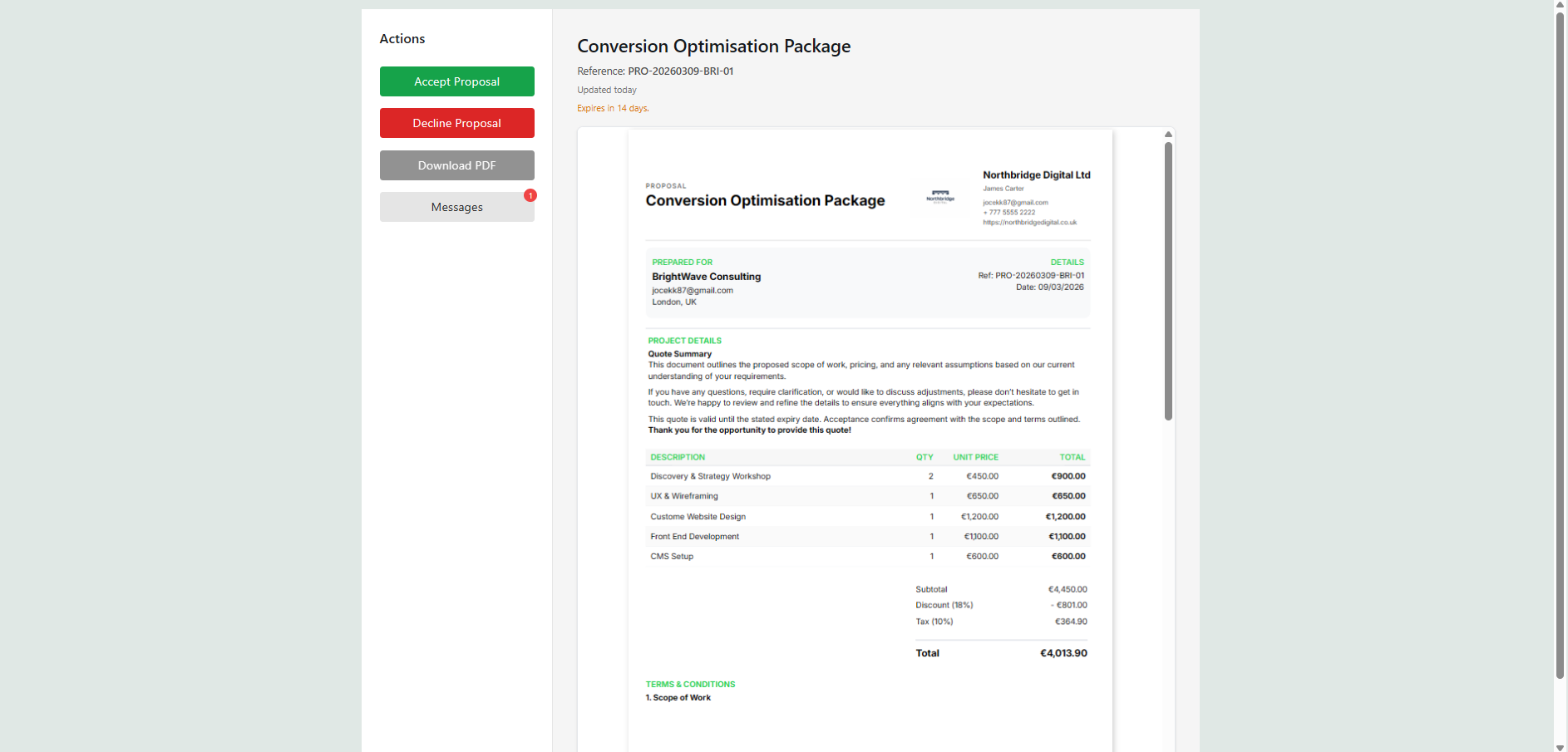Viewport: 1568px width, 752px height.
Task: Click the Accept Proposal button
Action: 456,81
